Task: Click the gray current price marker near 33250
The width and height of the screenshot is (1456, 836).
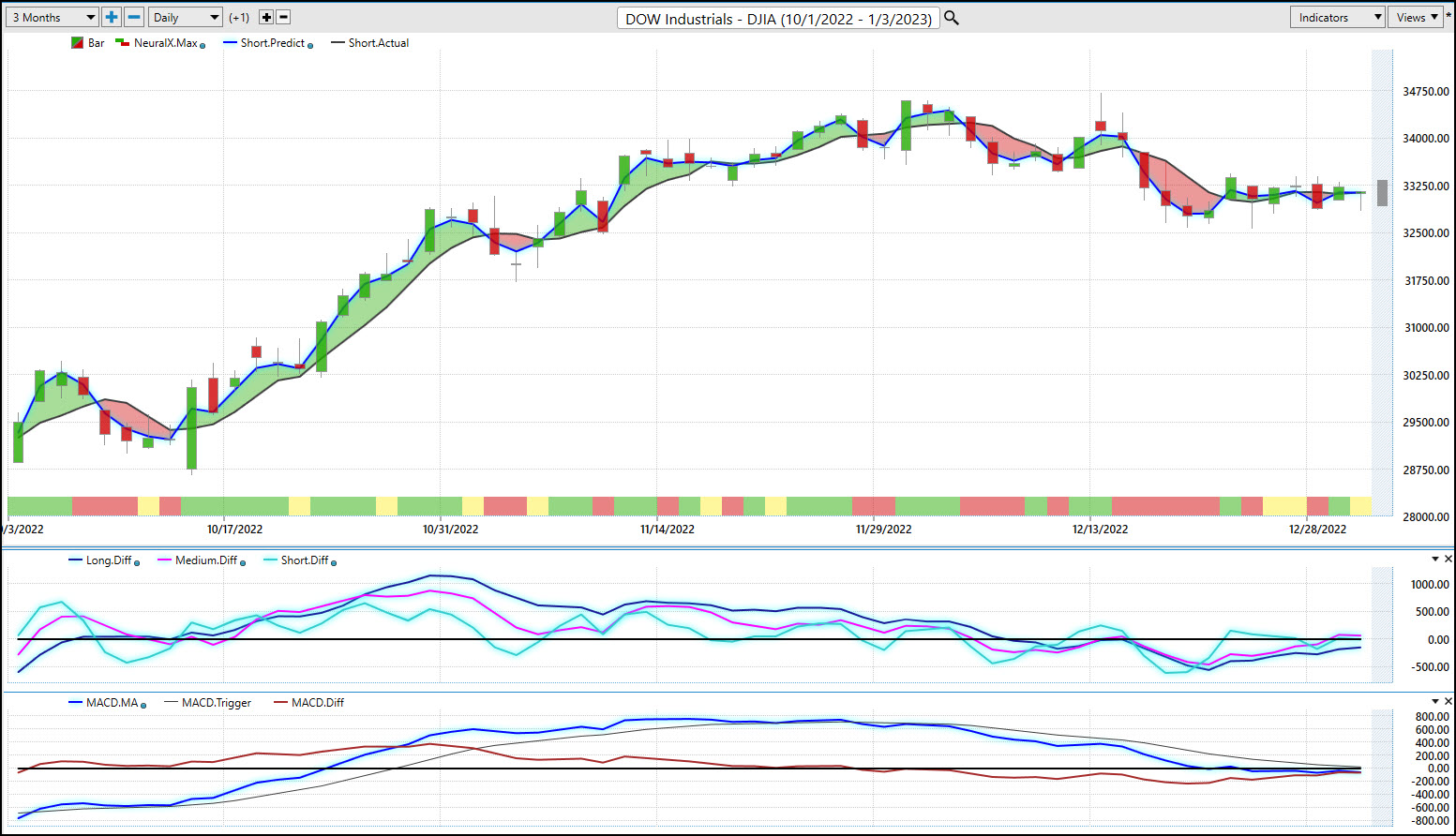Action: 1382,192
